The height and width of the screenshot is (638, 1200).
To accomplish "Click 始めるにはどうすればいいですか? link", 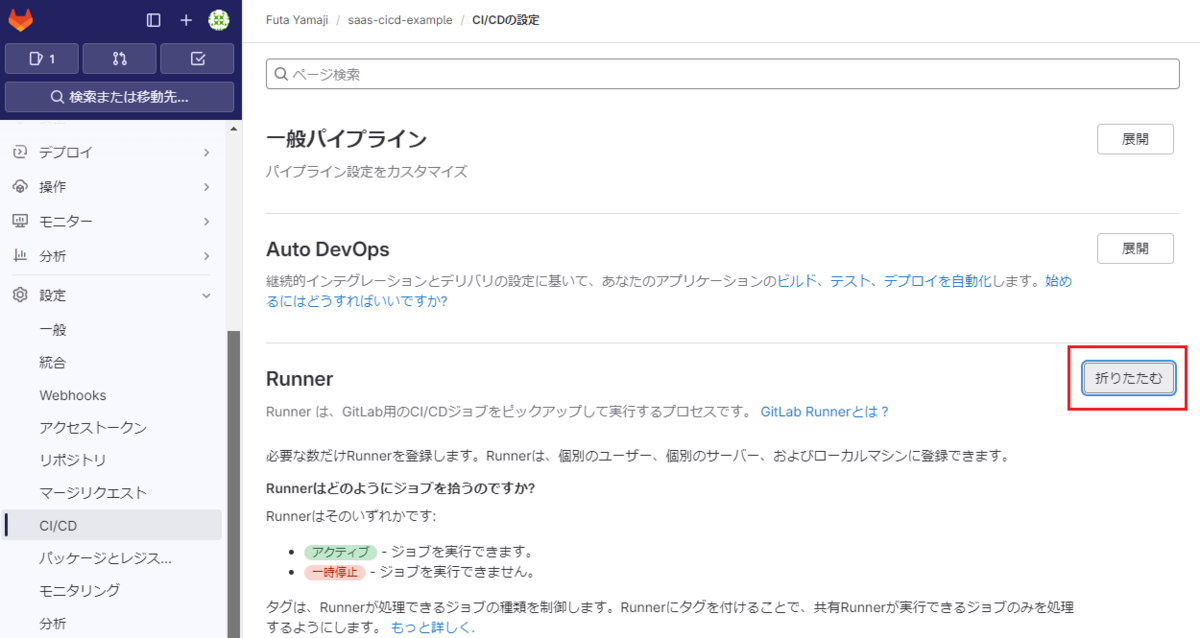I will click(x=669, y=291).
